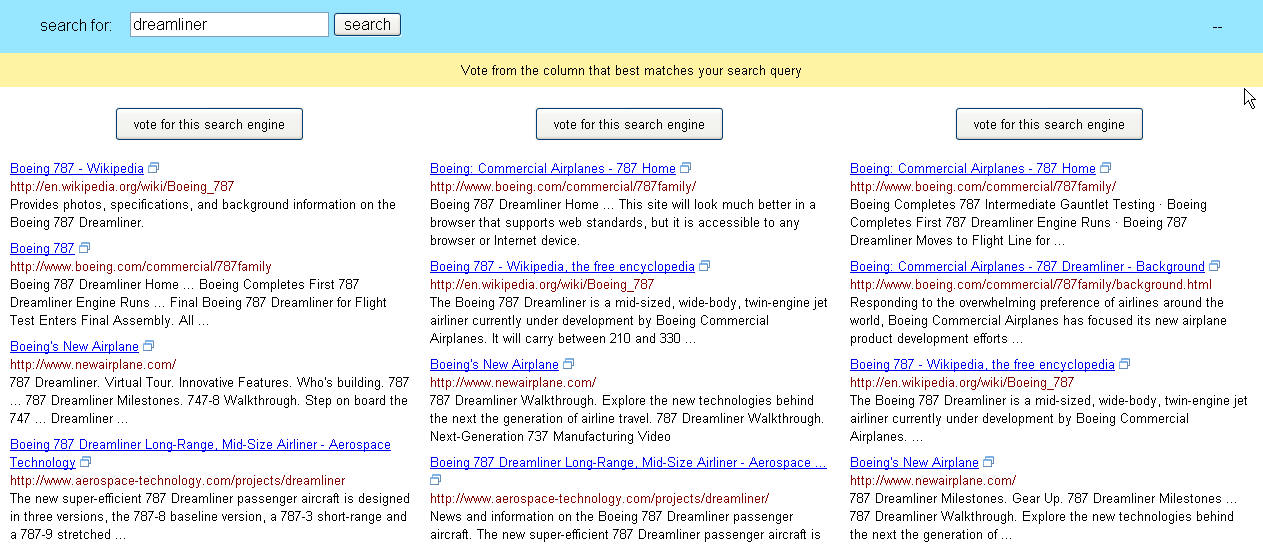The height and width of the screenshot is (545, 1263).
Task: Click new-window icon next to middle column 'Boeing's New Airplane'
Action: tap(569, 364)
